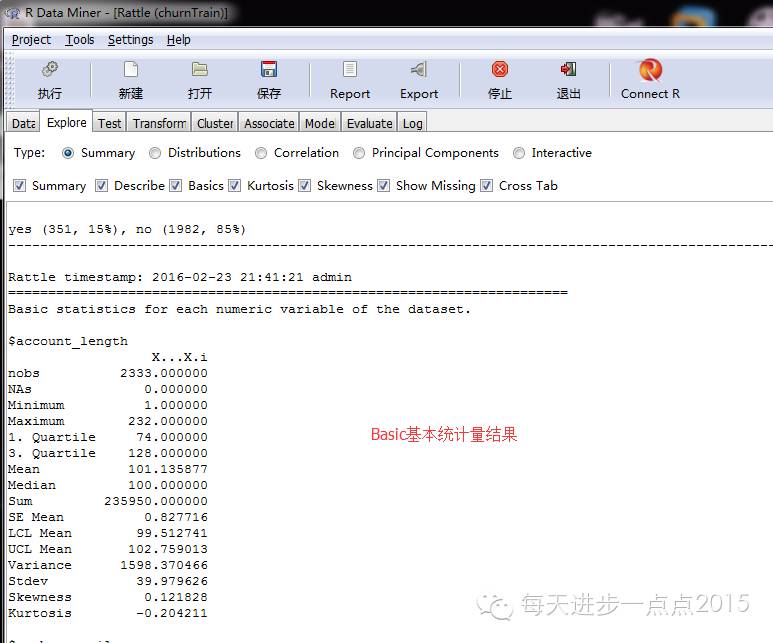Choose the Principal Components radio option
Image resolution: width=773 pixels, height=643 pixels.
point(359,153)
